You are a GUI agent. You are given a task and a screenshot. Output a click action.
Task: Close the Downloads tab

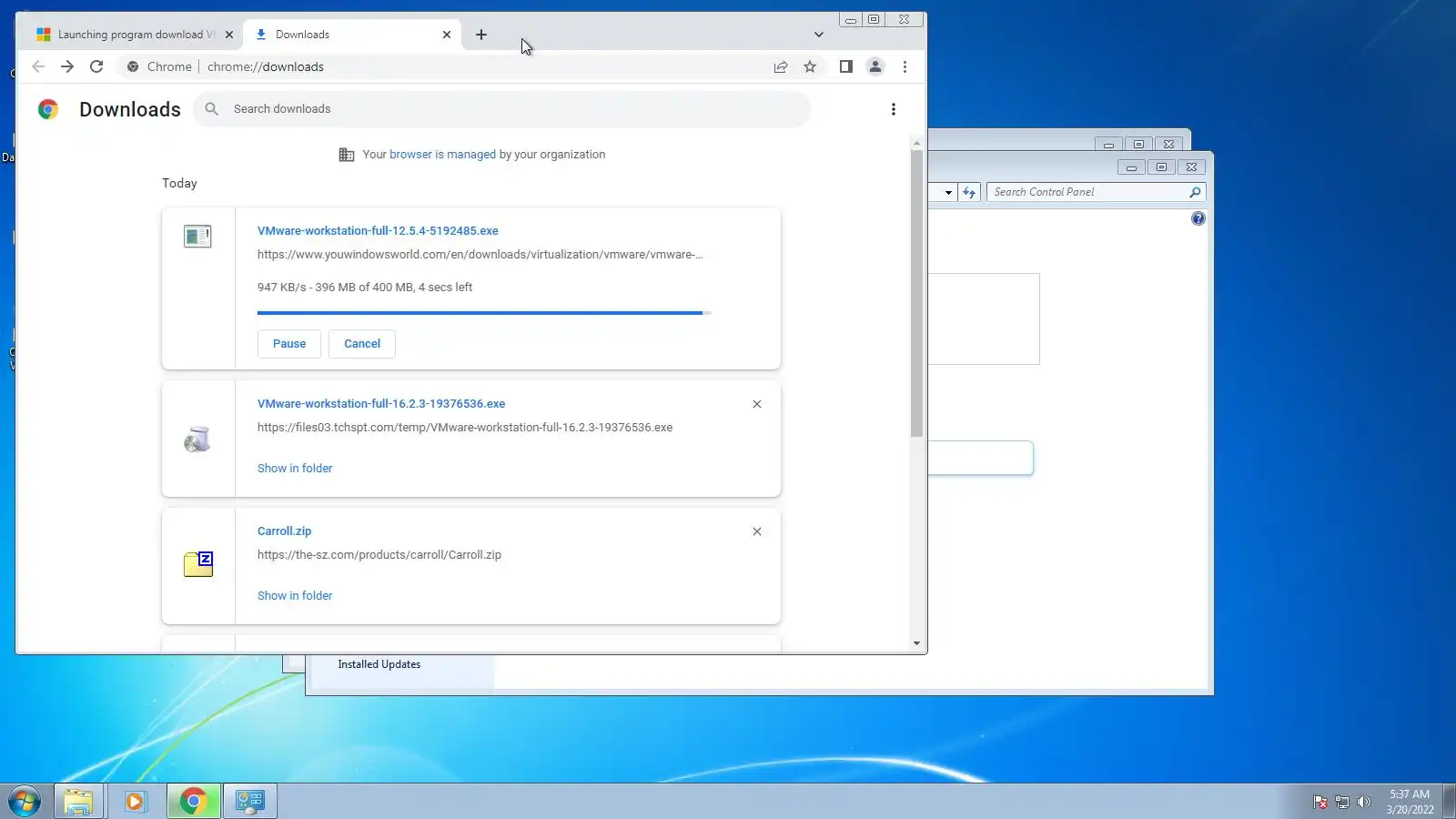tap(447, 35)
